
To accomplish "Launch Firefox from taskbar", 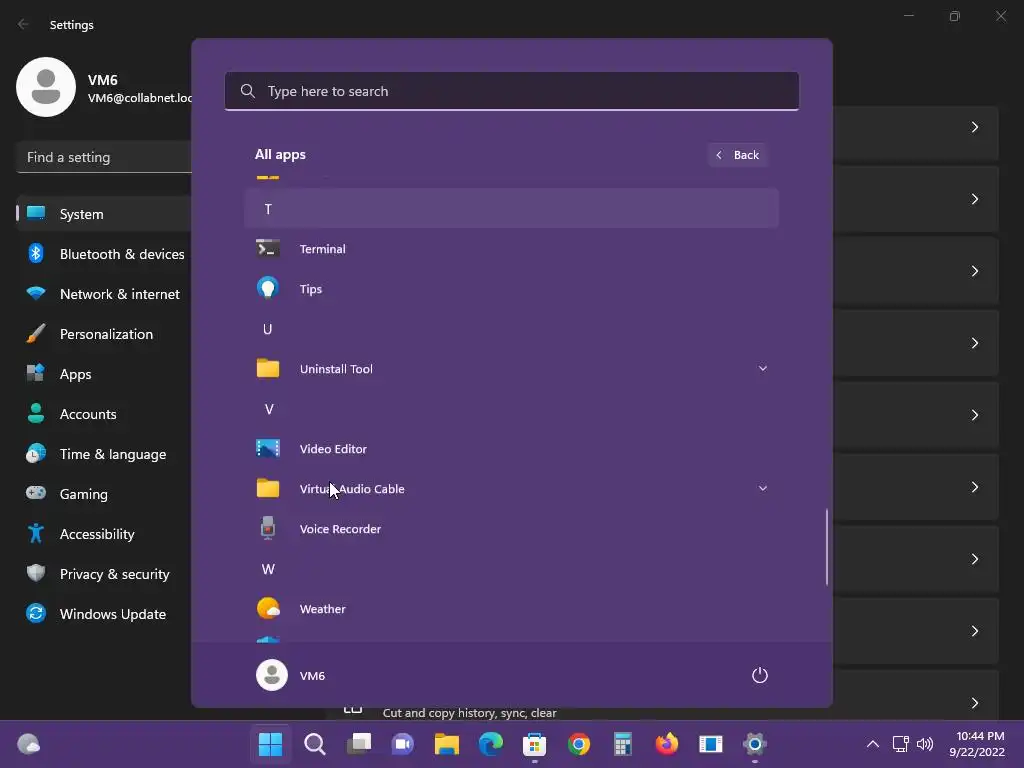I will pyautogui.click(x=666, y=744).
